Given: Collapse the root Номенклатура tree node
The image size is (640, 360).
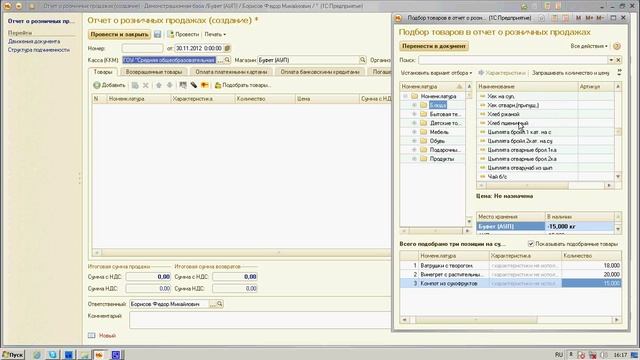Looking at the screenshot, I should click(405, 96).
